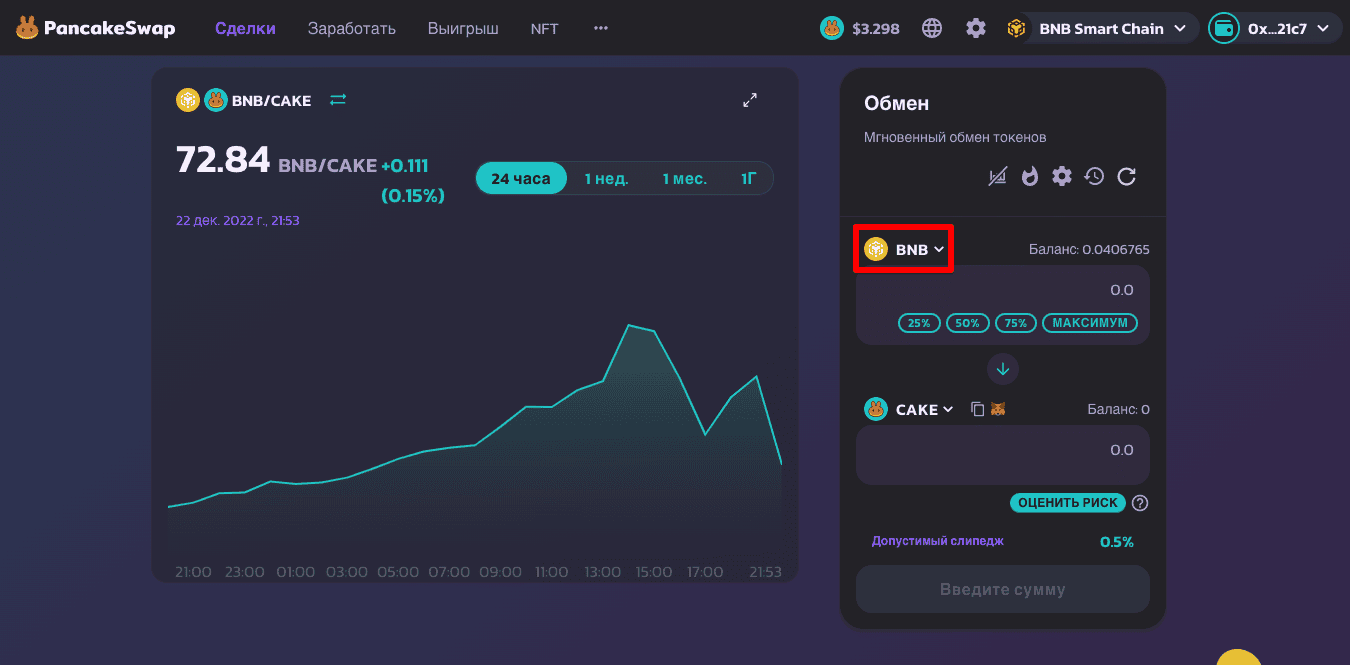The image size is (1350, 665).
Task: Copy the CAKE token address
Action: click(978, 409)
